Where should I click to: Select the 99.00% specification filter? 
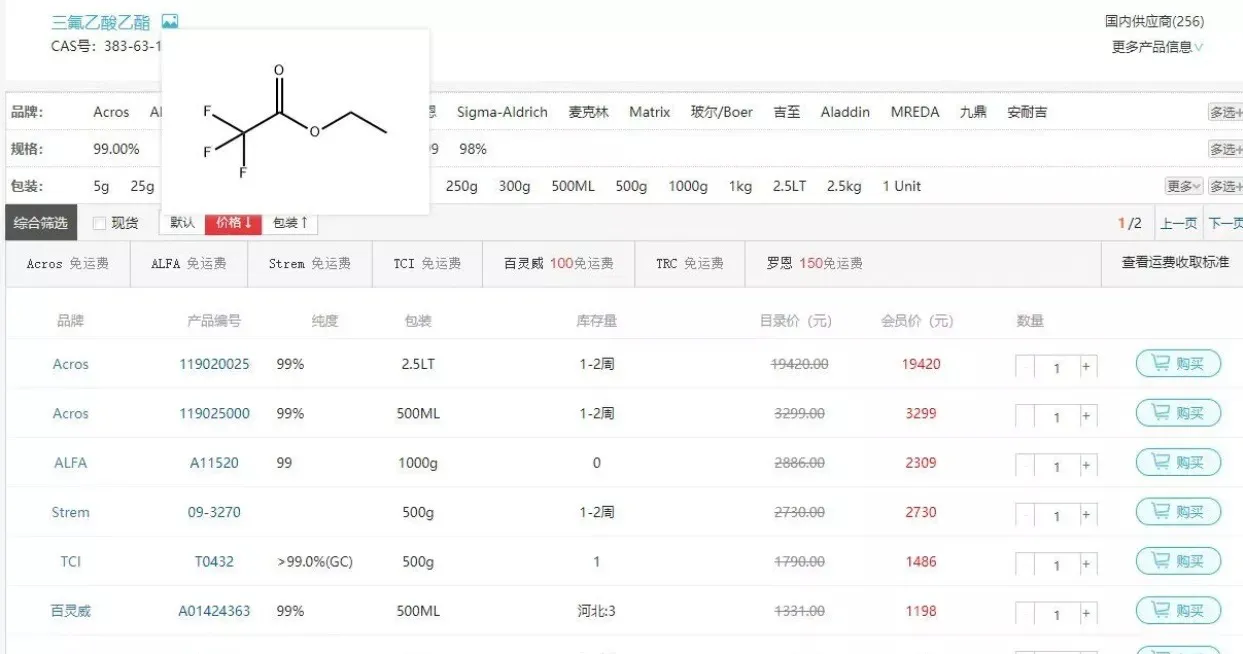point(116,149)
